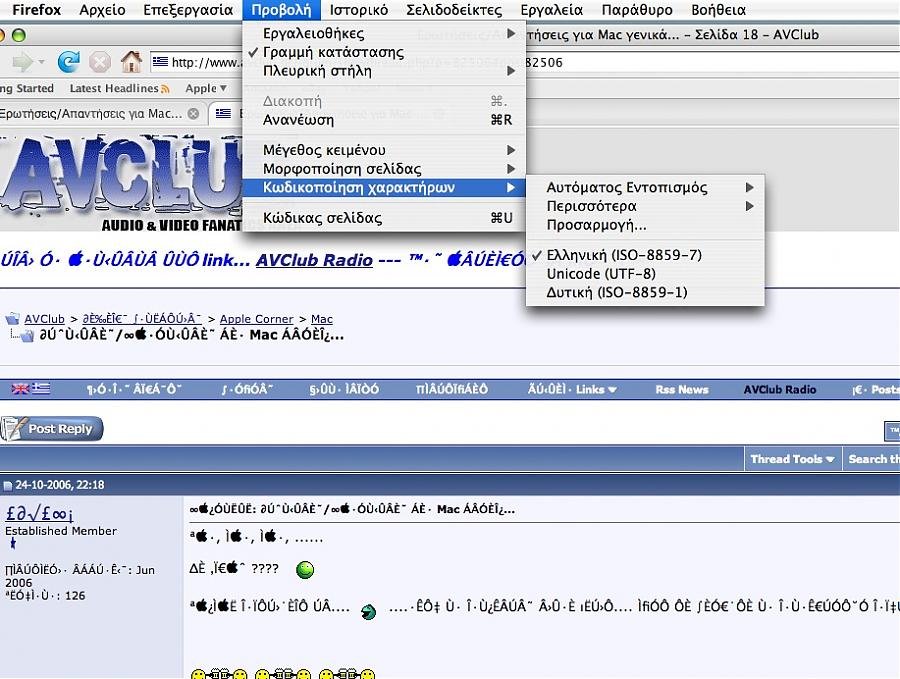Viewport: 900px width, 679px height.
Task: Open the Thread Tools dropdown
Action: 793,459
